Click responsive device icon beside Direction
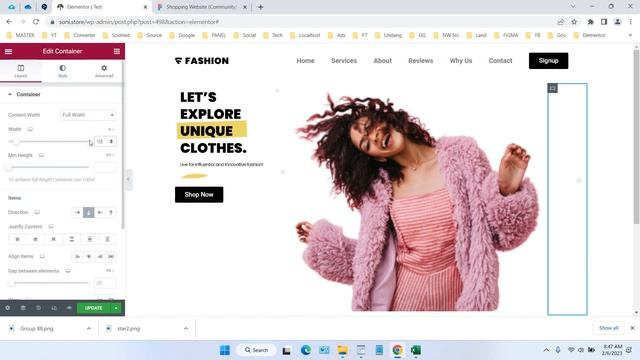This screenshot has width=640, height=360. tap(37, 212)
